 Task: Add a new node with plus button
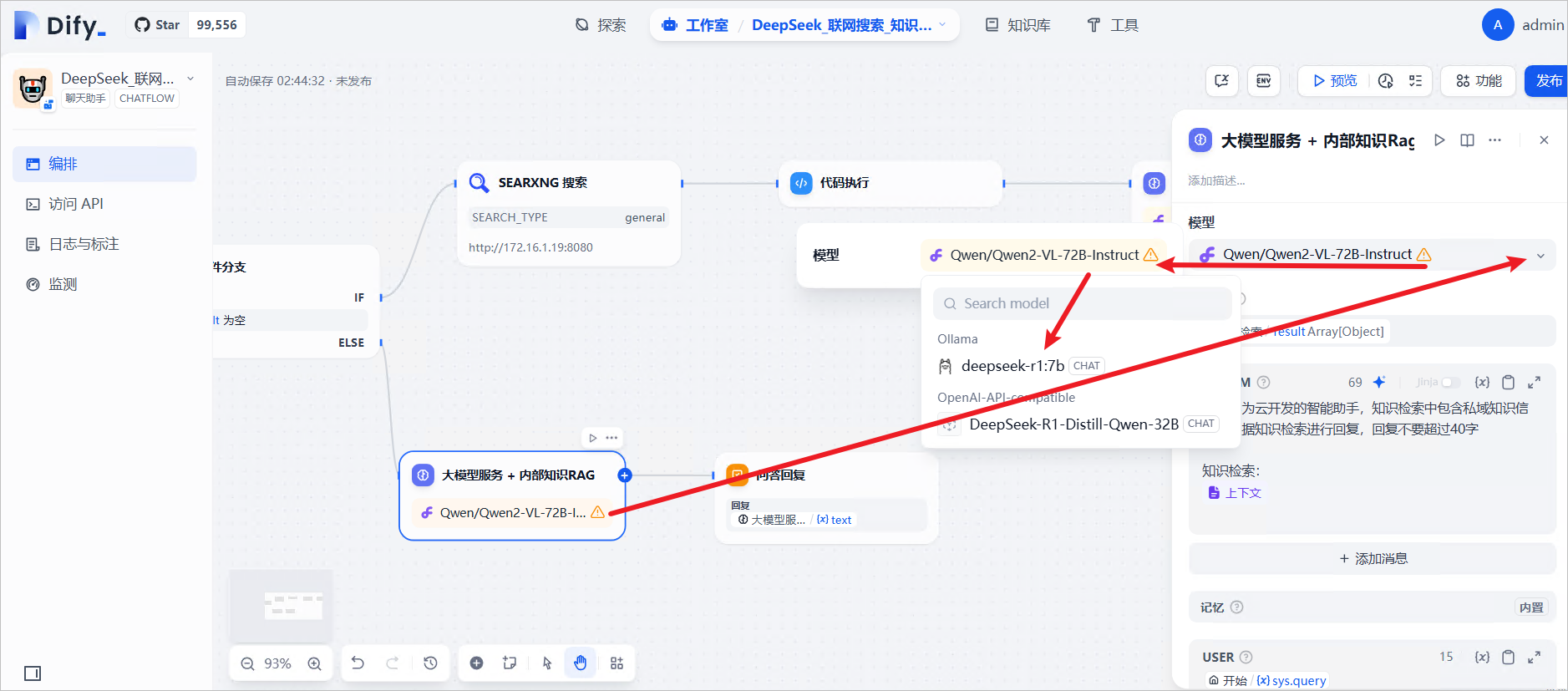pyautogui.click(x=476, y=663)
